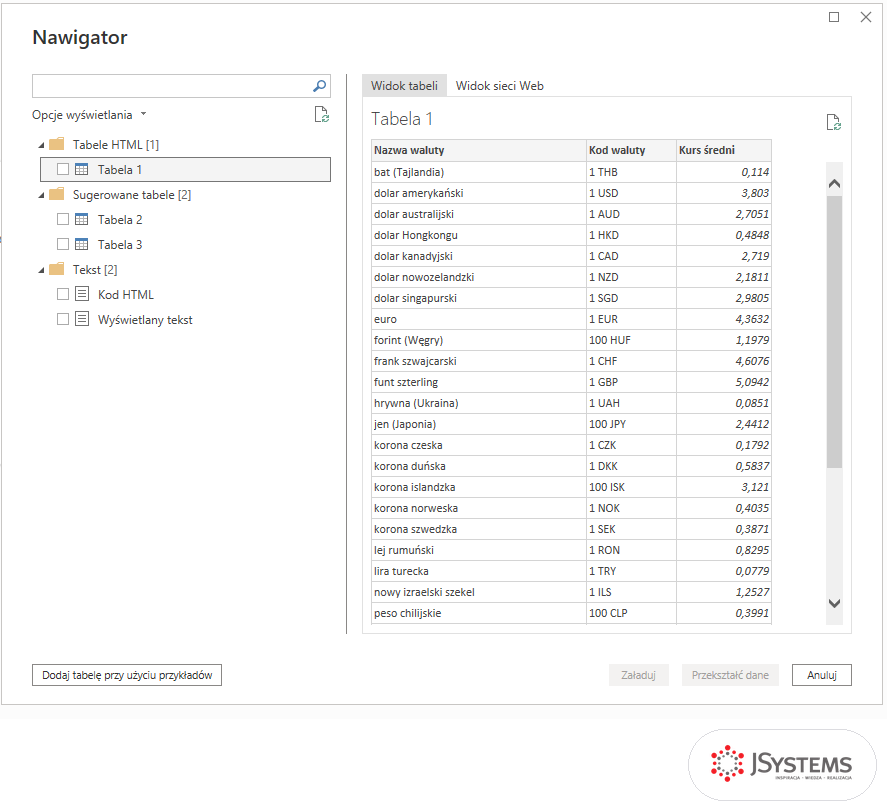Click the '0,0779' rate cell
This screenshot has height=811, width=887.
724,571
